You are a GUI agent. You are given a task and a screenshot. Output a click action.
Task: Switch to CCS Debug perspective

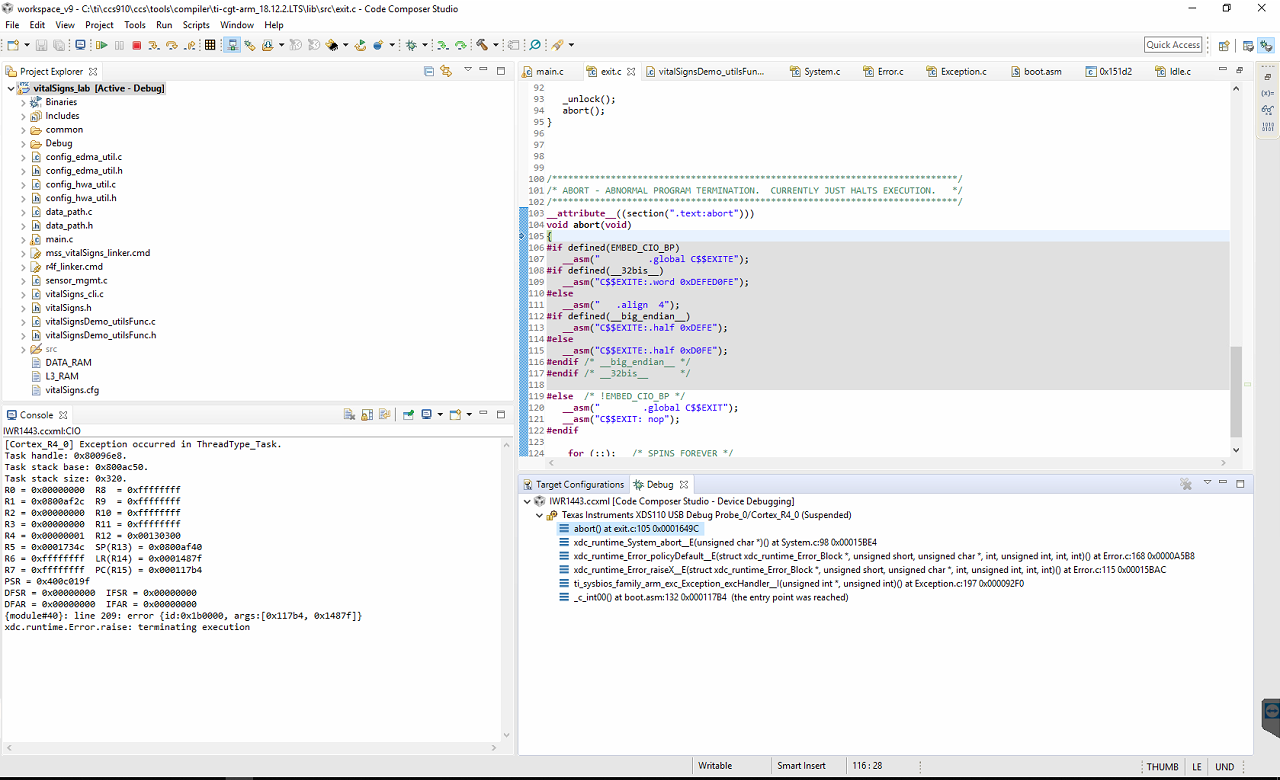pyautogui.click(x=1266, y=45)
